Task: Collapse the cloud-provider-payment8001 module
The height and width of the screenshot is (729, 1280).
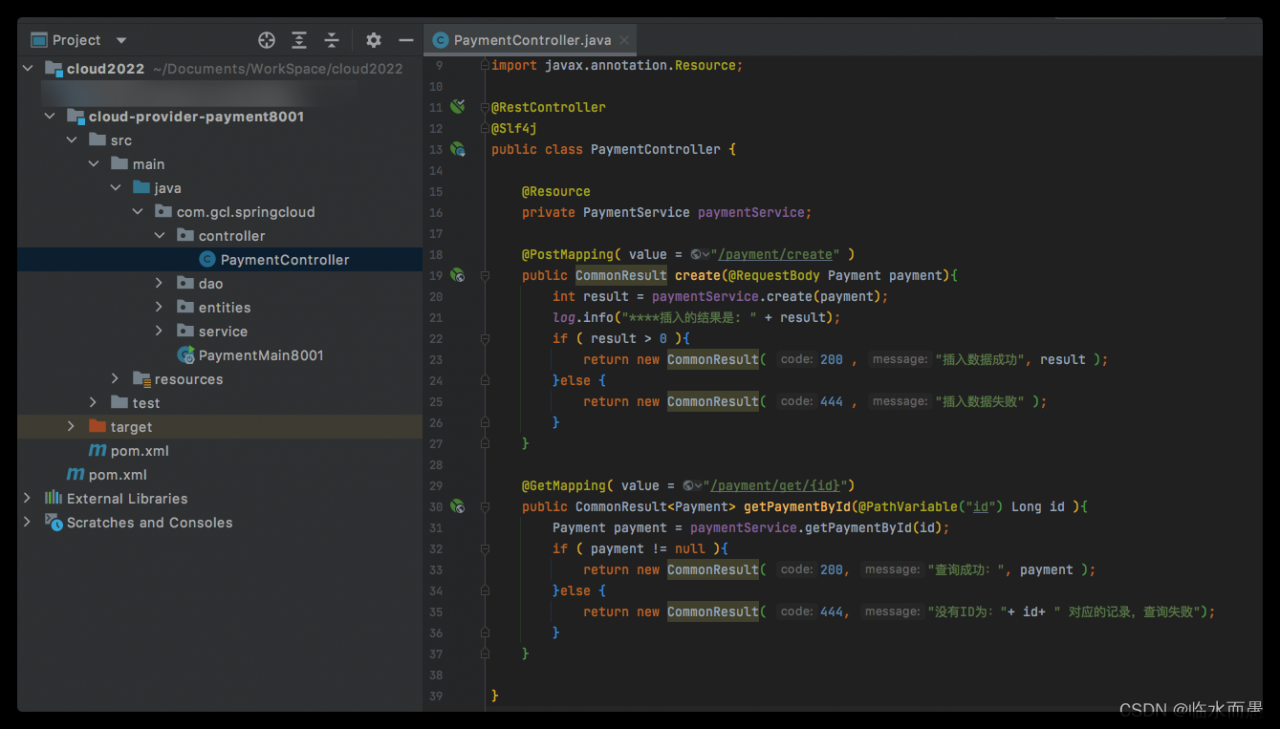Action: [x=50, y=116]
